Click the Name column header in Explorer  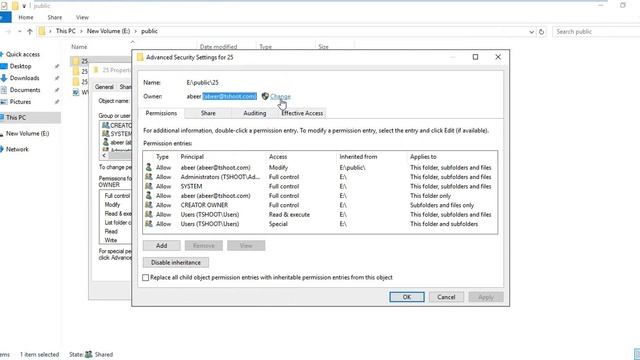(79, 47)
